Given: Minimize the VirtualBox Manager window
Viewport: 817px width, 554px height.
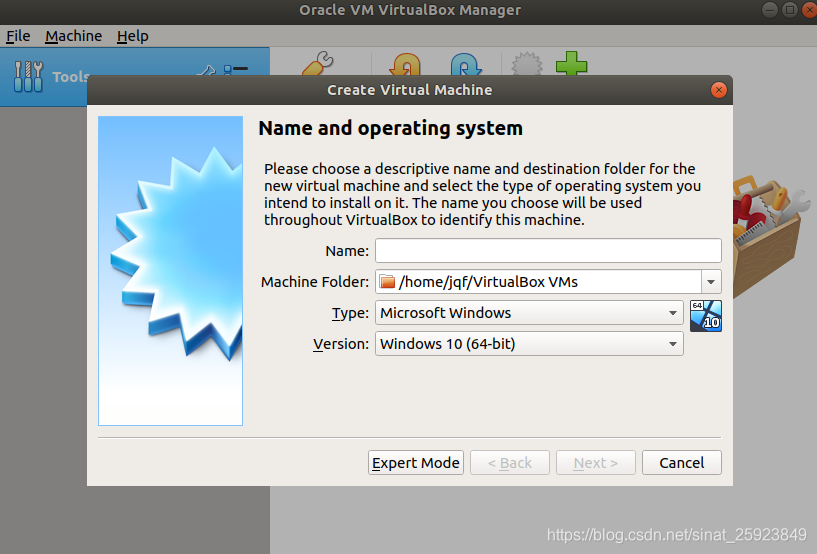Looking at the screenshot, I should coord(770,10).
